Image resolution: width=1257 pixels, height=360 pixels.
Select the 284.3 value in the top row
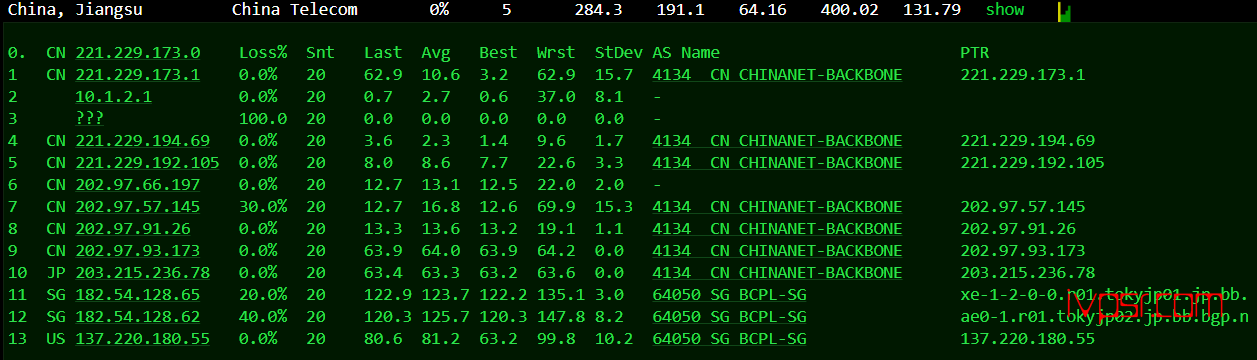[597, 9]
